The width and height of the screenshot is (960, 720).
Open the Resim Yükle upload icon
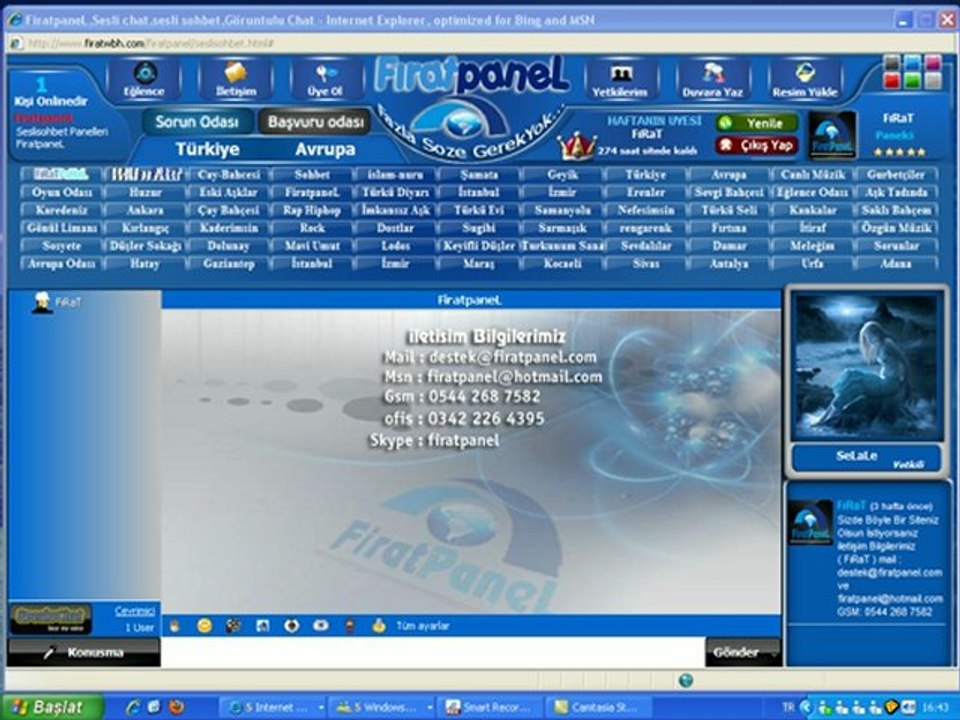(804, 79)
